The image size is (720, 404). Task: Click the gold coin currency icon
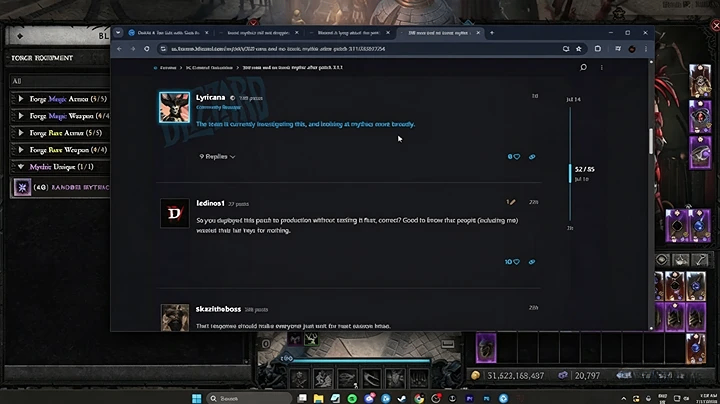[x=475, y=376]
